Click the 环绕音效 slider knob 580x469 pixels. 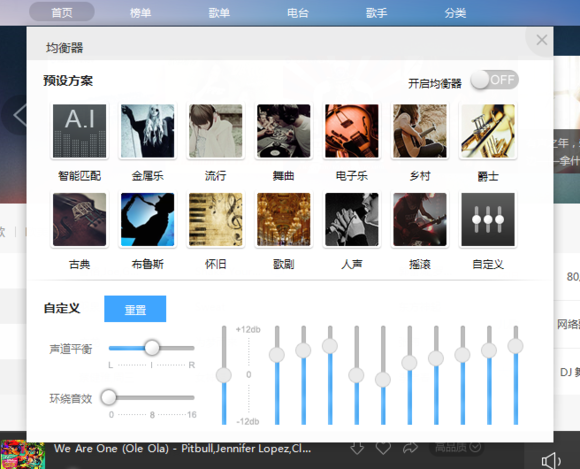(109, 397)
